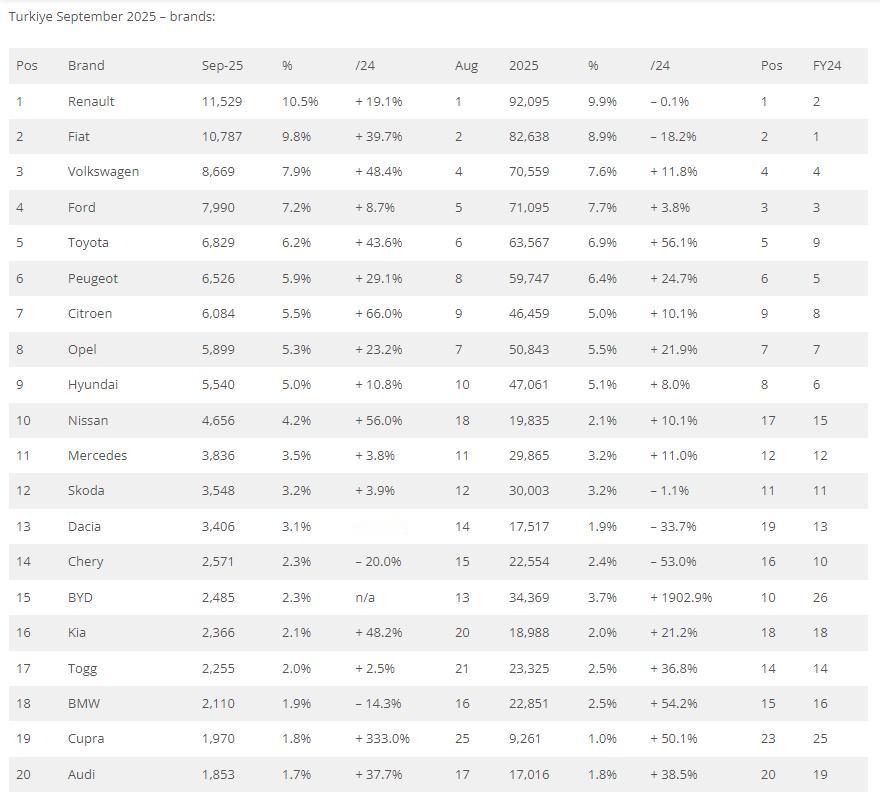880x795 pixels.
Task: Click the Turkiye September 2025 brands heading
Action: coord(112,17)
